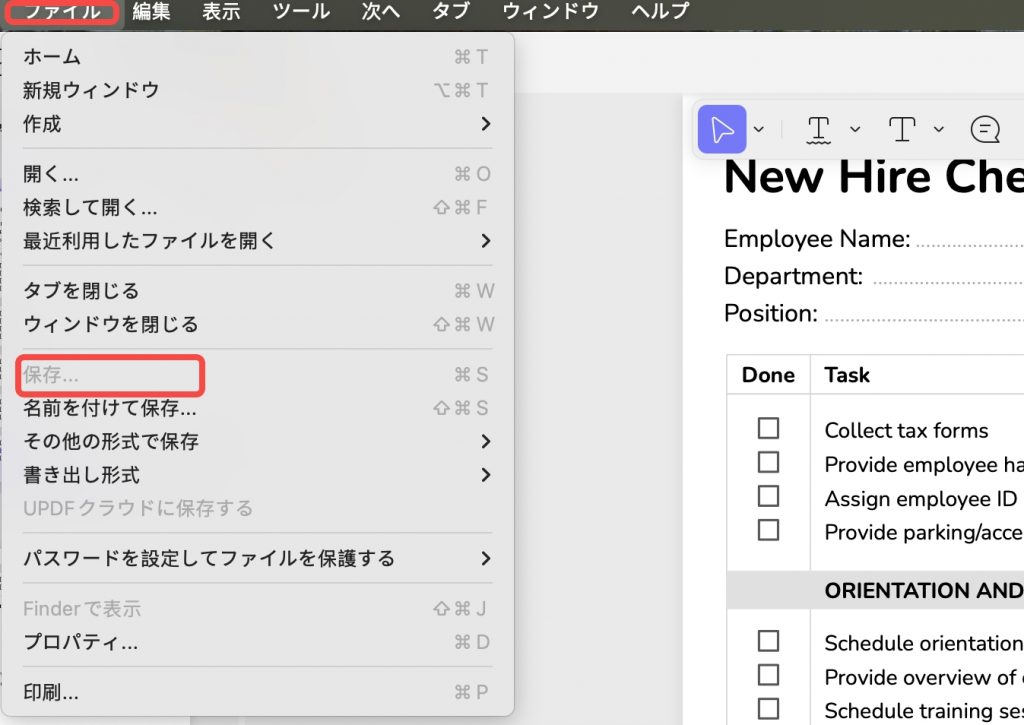Expand the 作成 submenu
The image size is (1024, 725).
click(257, 123)
